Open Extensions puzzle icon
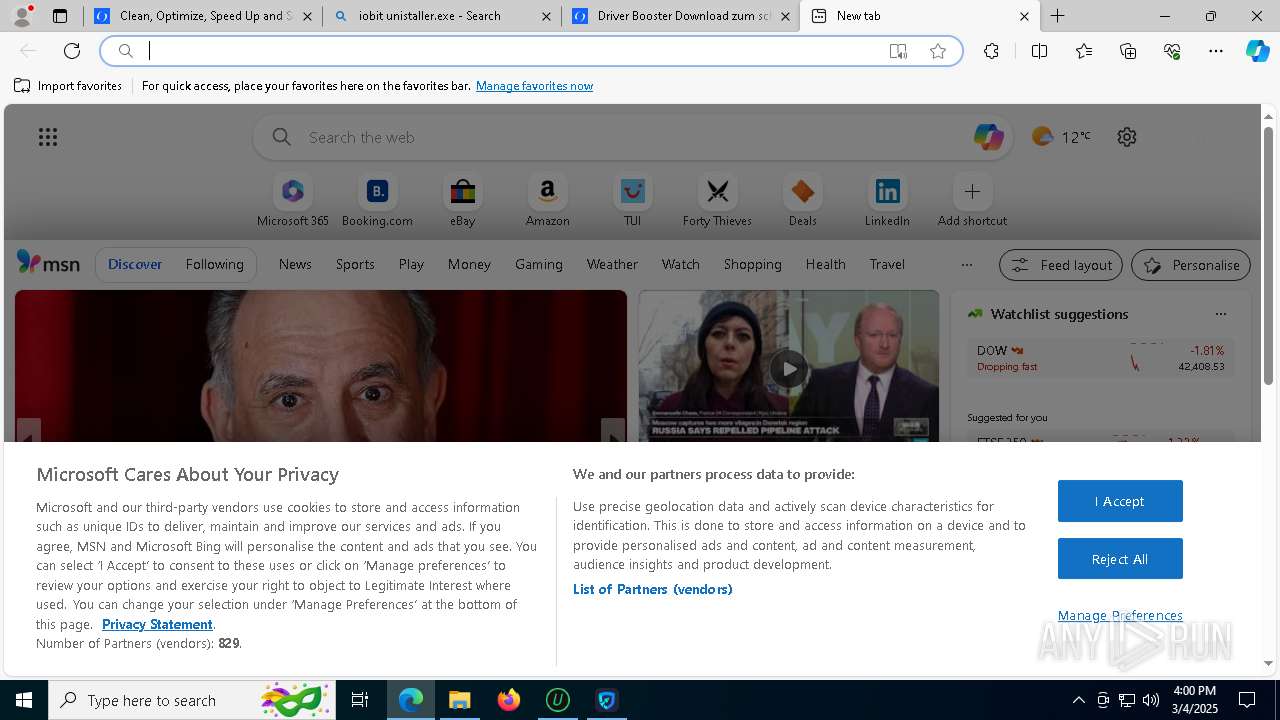 point(991,51)
